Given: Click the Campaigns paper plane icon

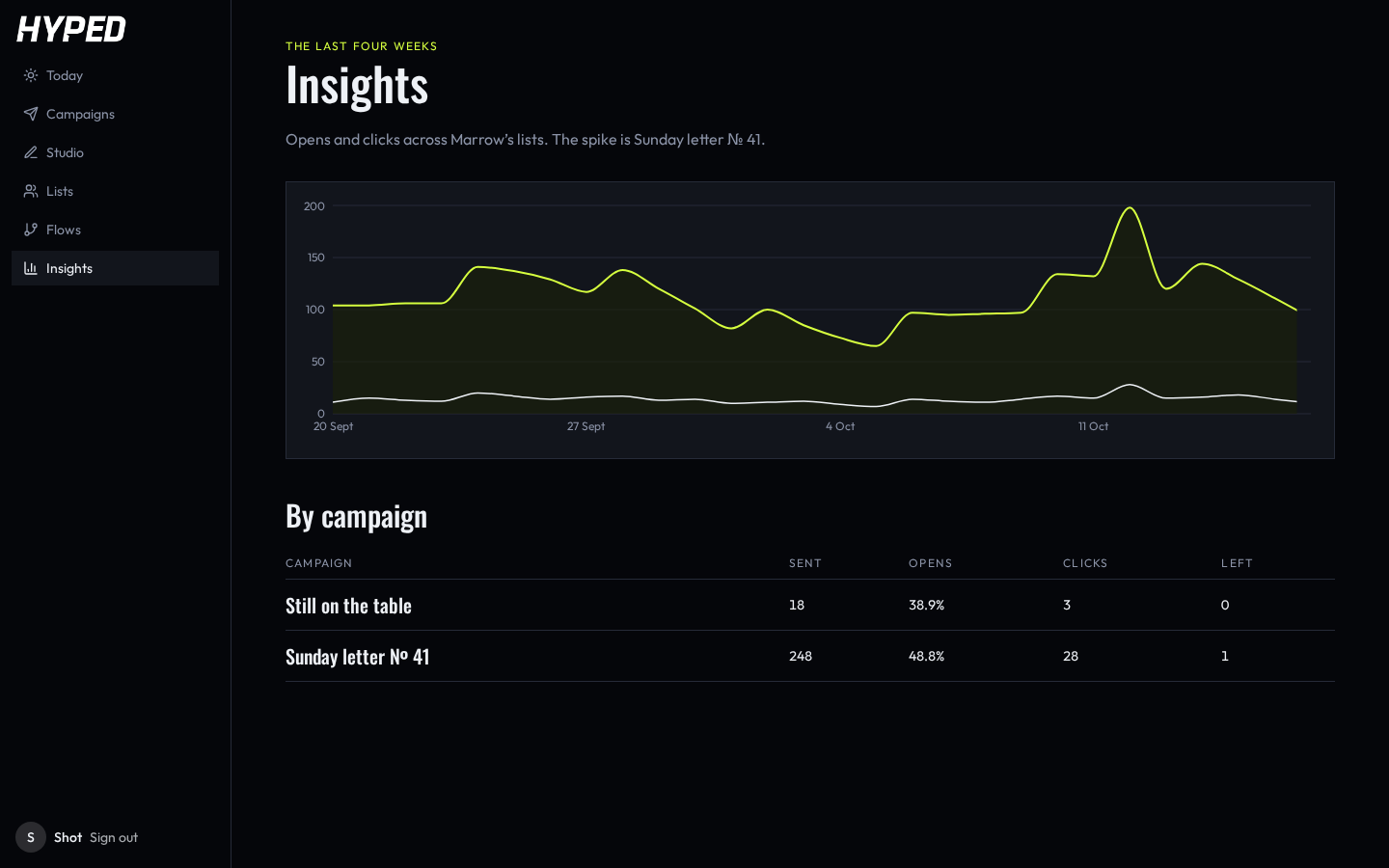Looking at the screenshot, I should 31,114.
